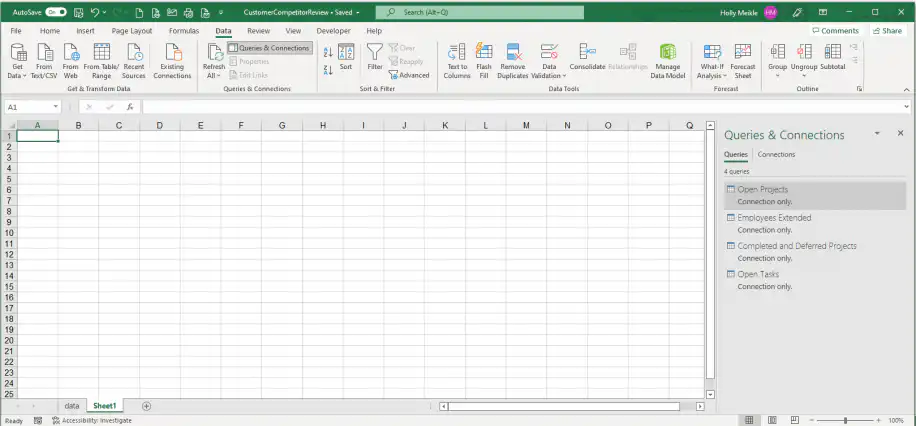Sort ascending A to Z
The height and width of the screenshot is (426, 916).
pyautogui.click(x=328, y=52)
